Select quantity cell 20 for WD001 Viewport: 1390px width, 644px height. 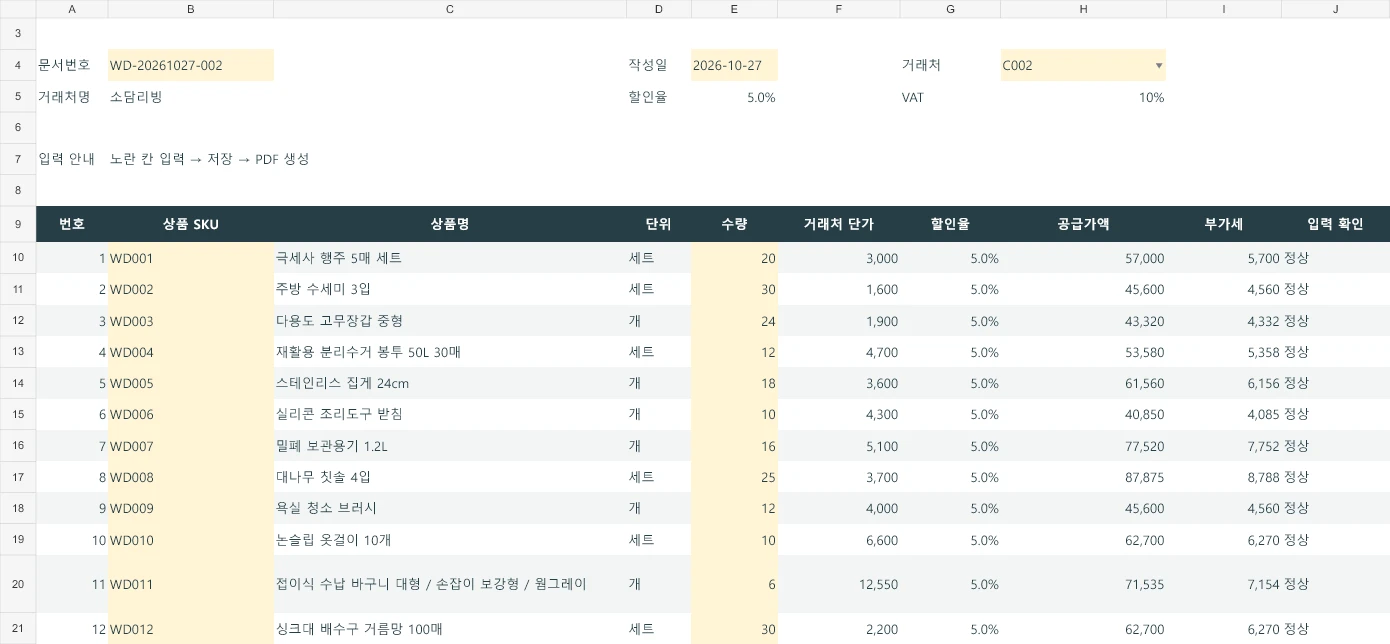click(x=734, y=258)
